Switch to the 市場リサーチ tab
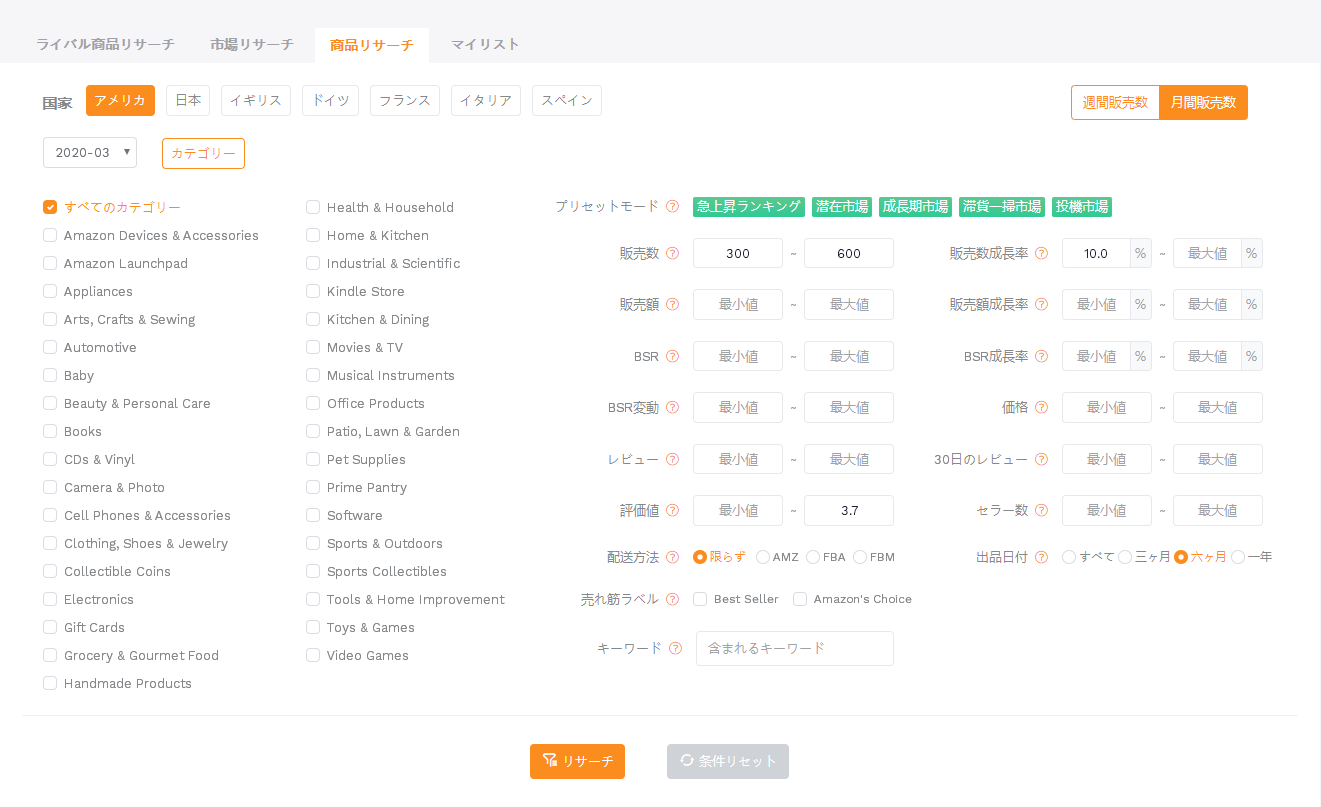This screenshot has width=1321, height=807. point(252,45)
